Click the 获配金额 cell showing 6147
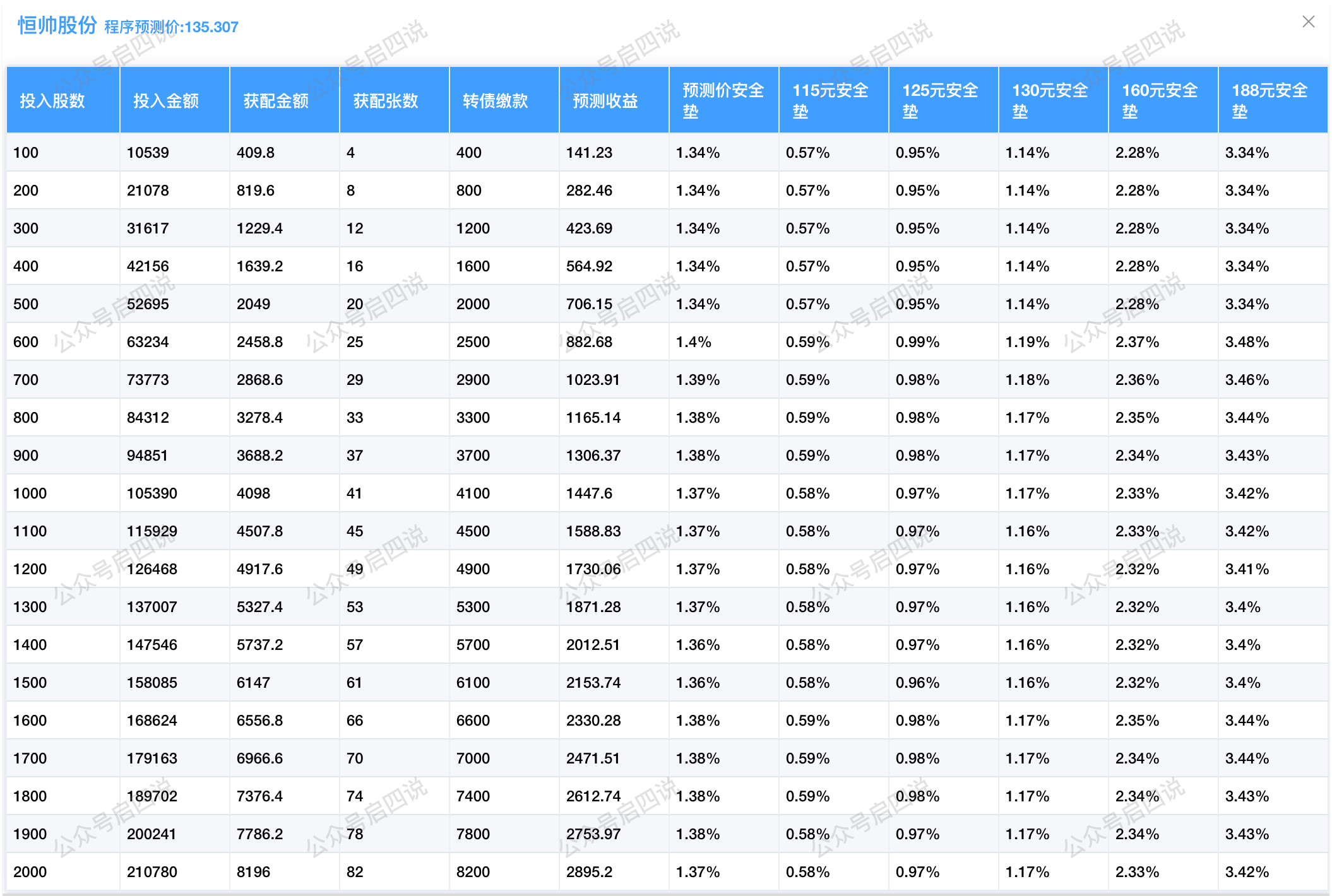1332x896 pixels. click(253, 683)
